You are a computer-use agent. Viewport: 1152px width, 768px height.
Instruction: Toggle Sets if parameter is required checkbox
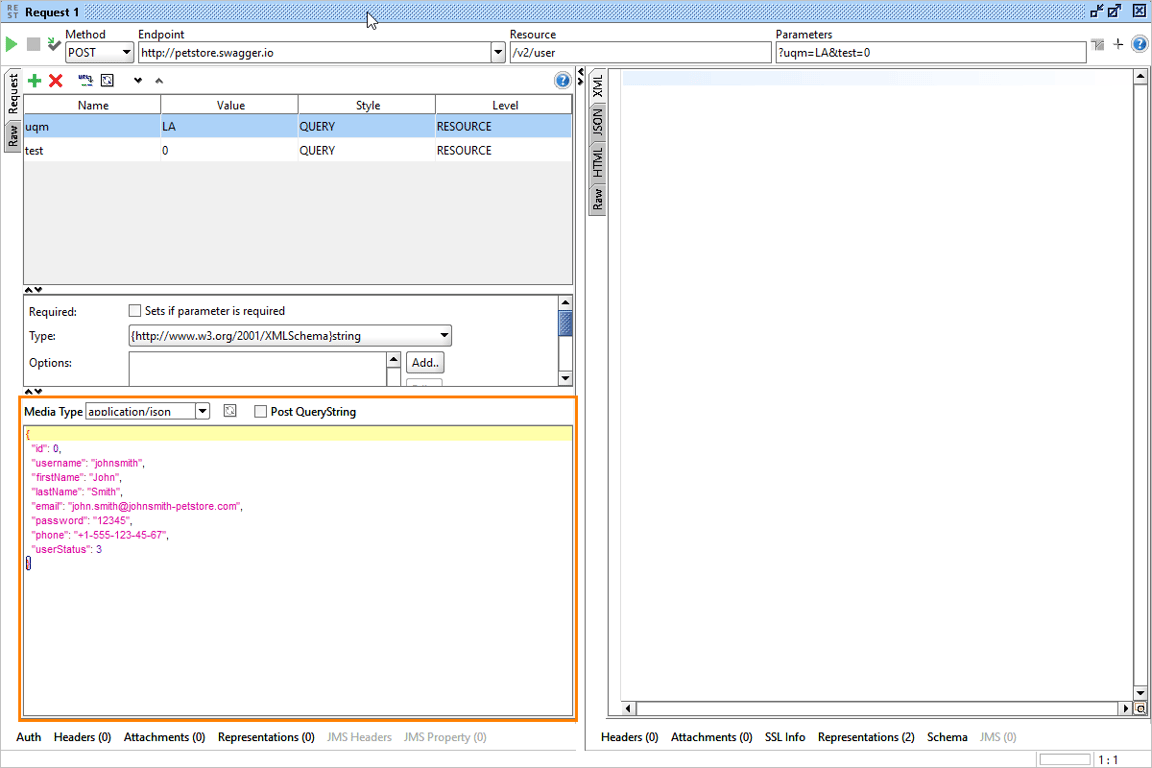coord(134,311)
